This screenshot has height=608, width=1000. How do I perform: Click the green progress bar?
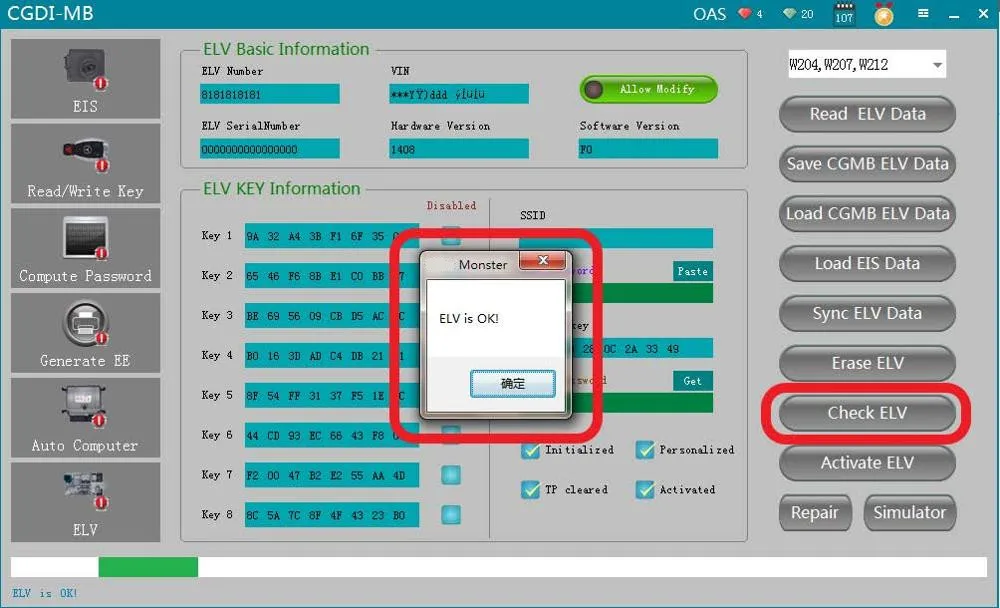[148, 567]
